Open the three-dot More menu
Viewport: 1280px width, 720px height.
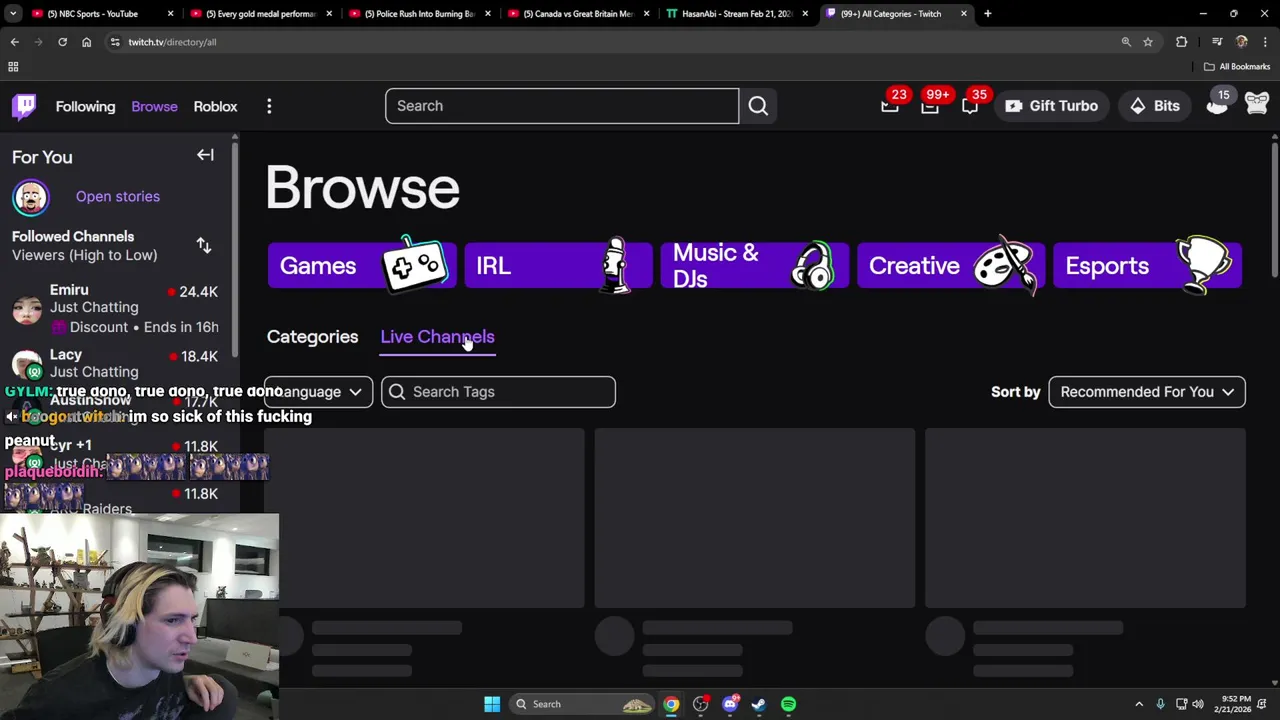click(x=269, y=106)
